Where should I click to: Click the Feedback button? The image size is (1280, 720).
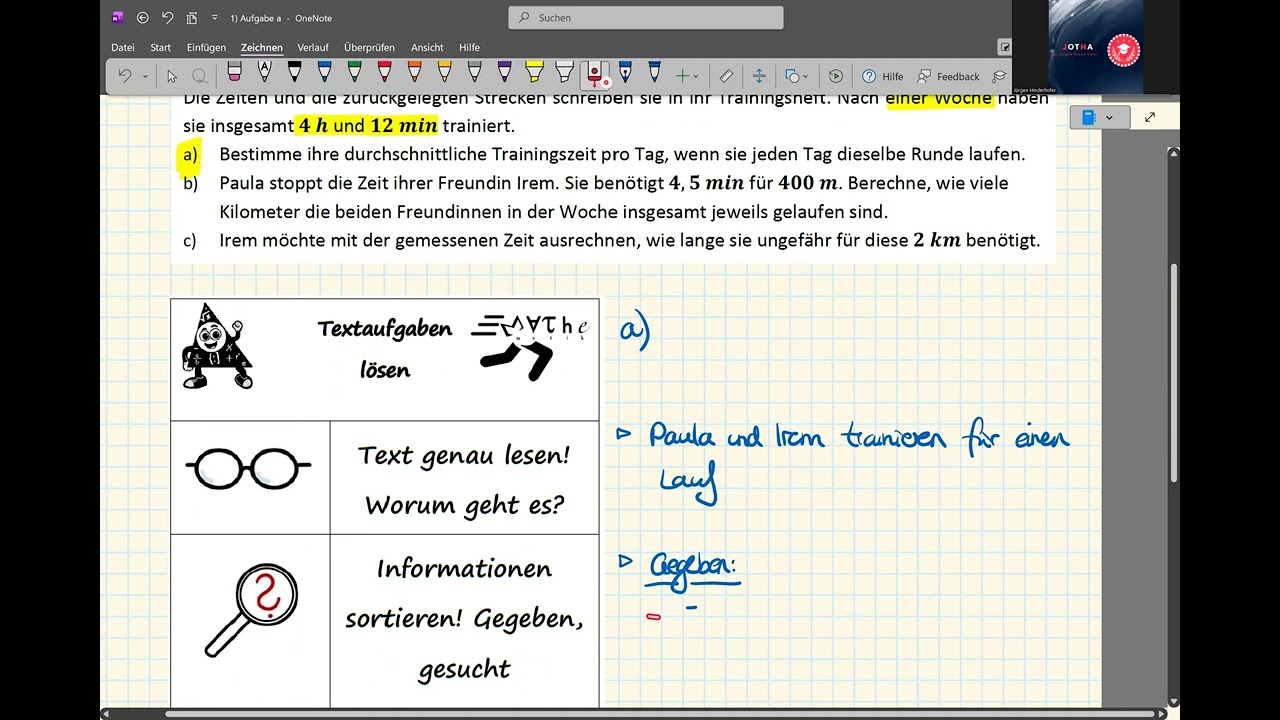pos(948,76)
